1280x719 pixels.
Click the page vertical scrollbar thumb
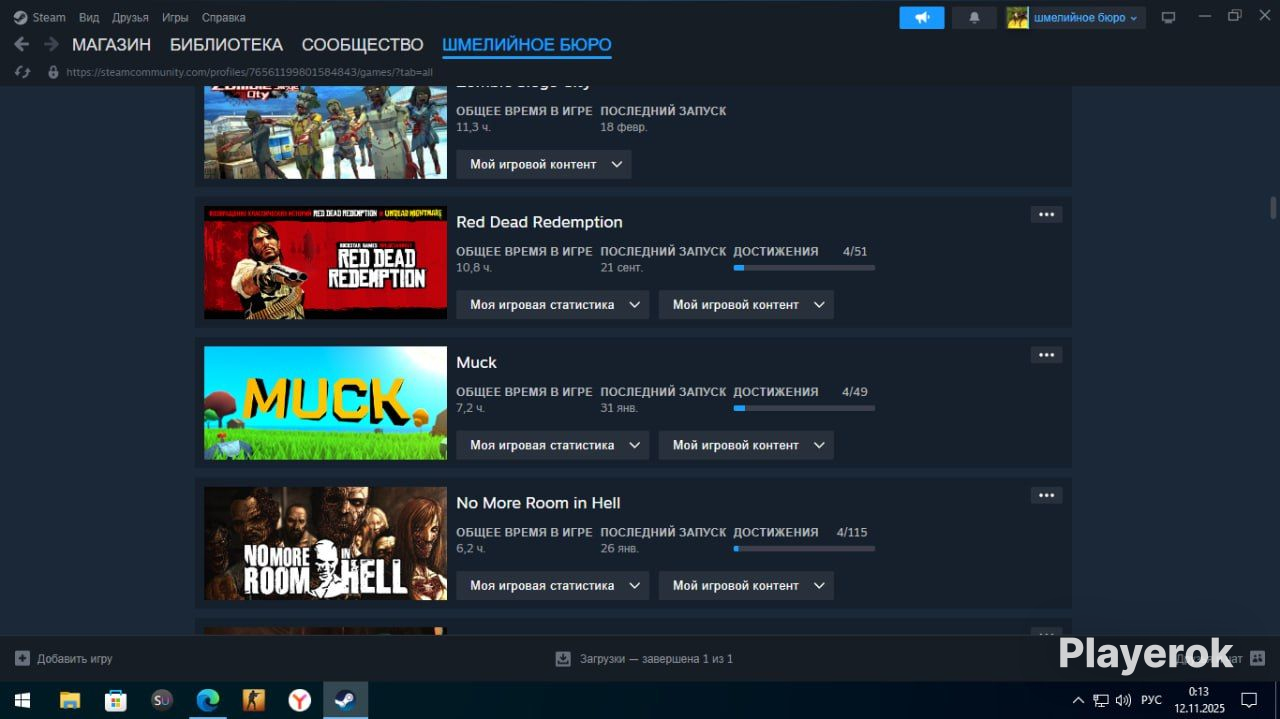1273,207
